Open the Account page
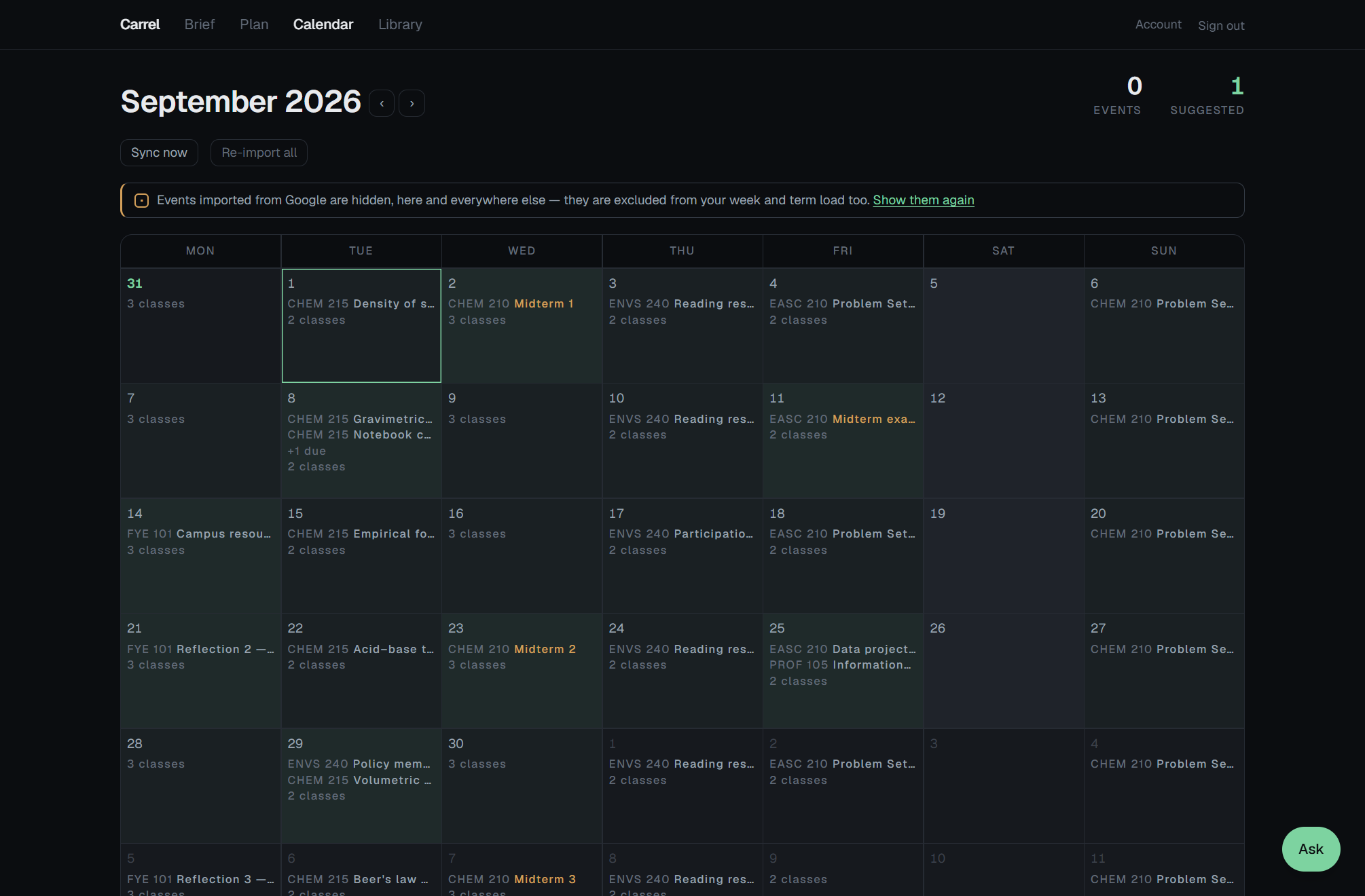Image resolution: width=1365 pixels, height=896 pixels. [x=1158, y=24]
